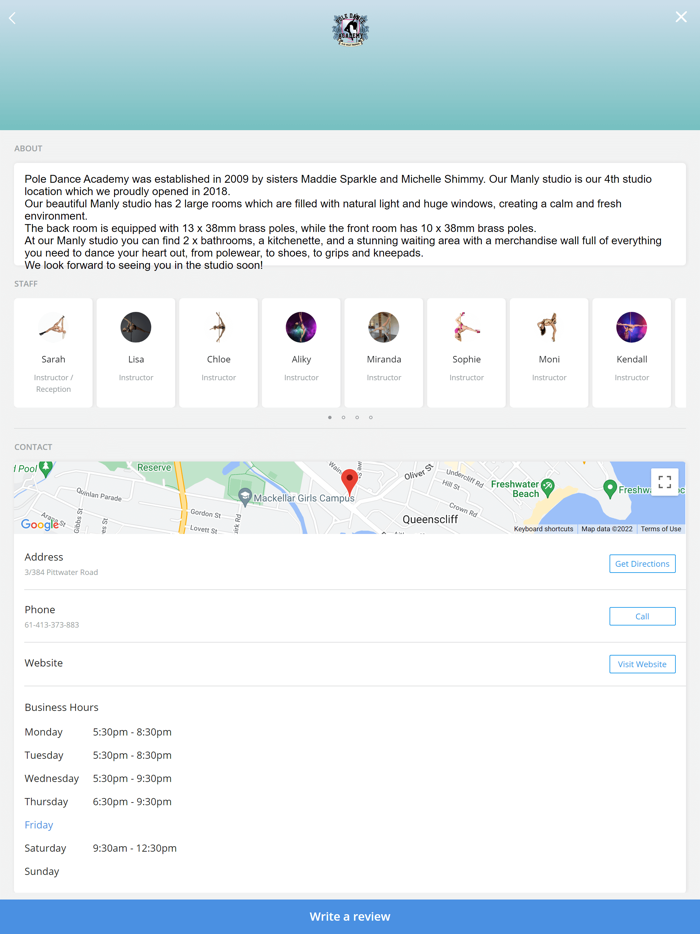Click the Business Hours heading
Screen dimensions: 700x934
pyautogui.click(x=61, y=708)
